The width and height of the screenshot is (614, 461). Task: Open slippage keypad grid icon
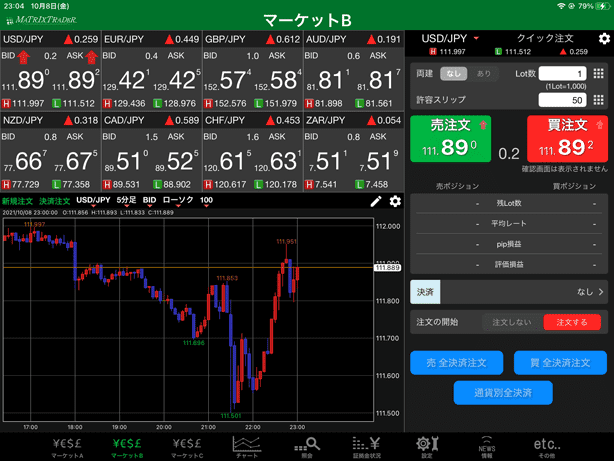[598, 100]
